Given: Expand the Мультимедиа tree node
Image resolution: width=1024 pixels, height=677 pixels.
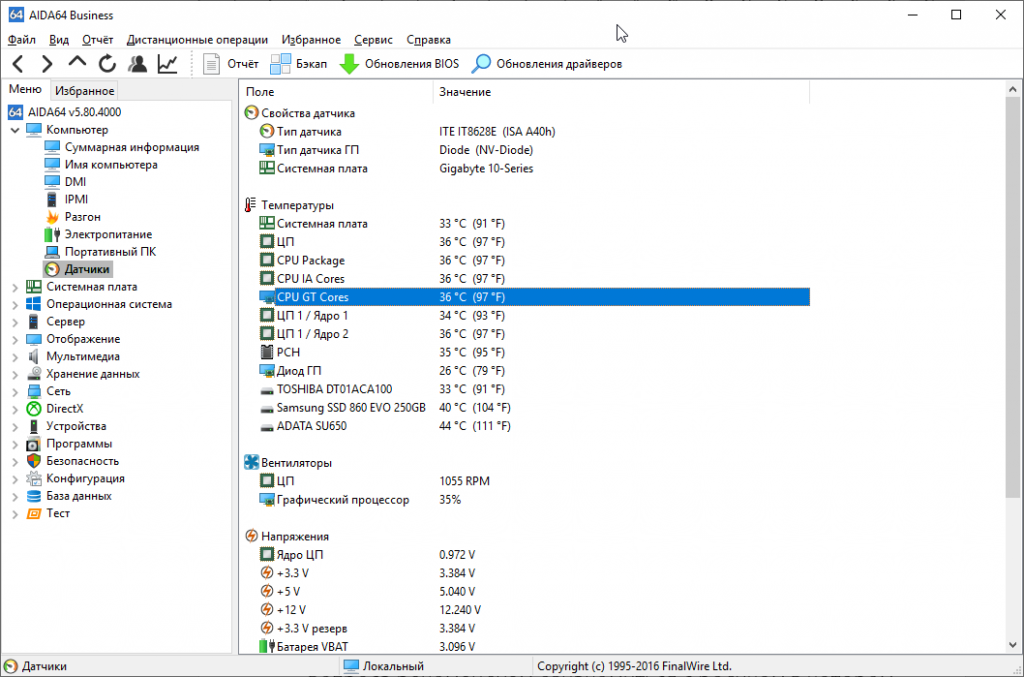Looking at the screenshot, I should (x=15, y=356).
